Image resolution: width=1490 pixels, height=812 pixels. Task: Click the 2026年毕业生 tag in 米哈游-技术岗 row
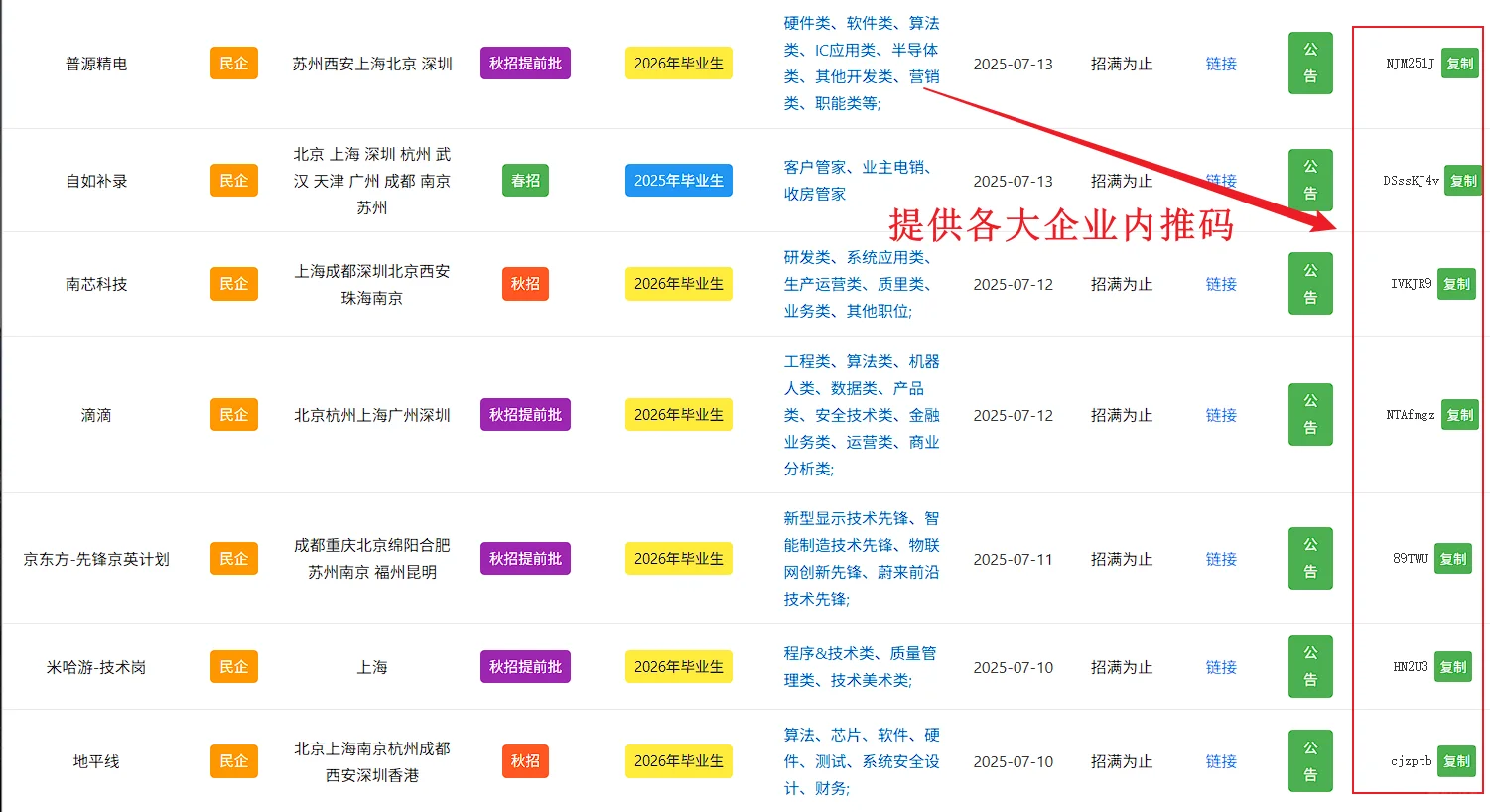pyautogui.click(x=679, y=667)
